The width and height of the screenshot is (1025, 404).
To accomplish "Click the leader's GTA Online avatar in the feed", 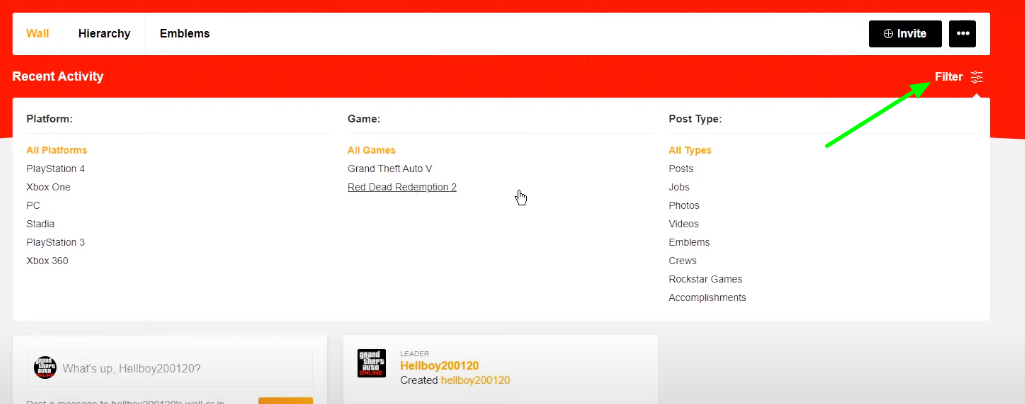I will (371, 363).
